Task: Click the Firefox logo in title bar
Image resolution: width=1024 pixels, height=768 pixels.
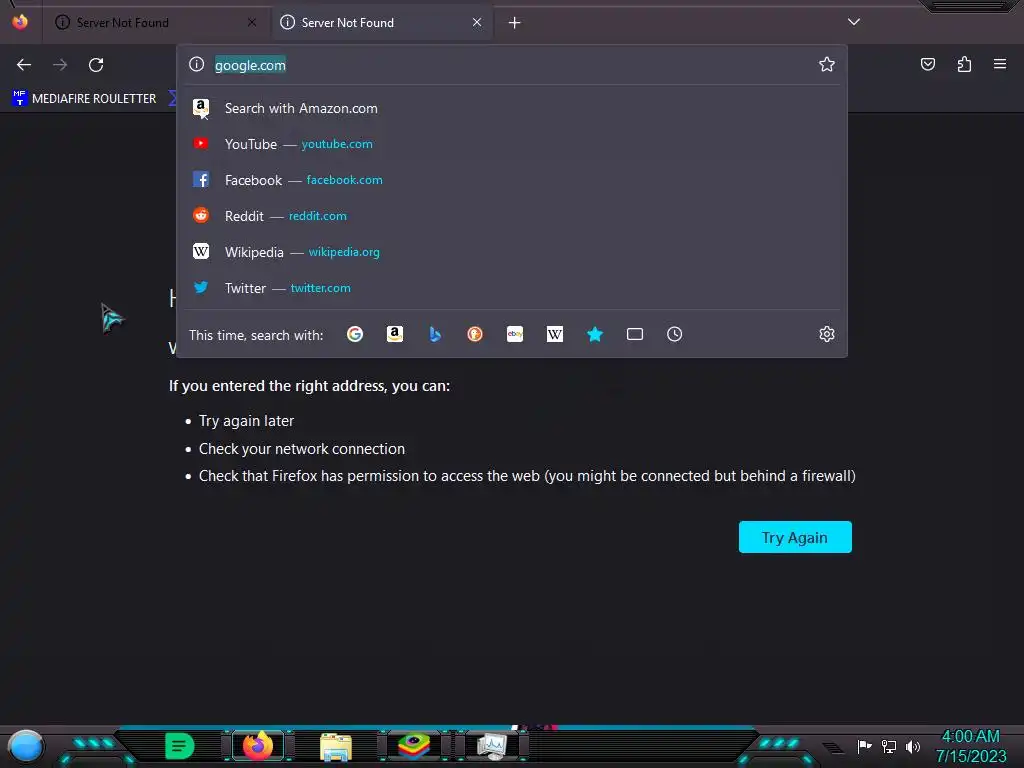Action: pos(20,22)
